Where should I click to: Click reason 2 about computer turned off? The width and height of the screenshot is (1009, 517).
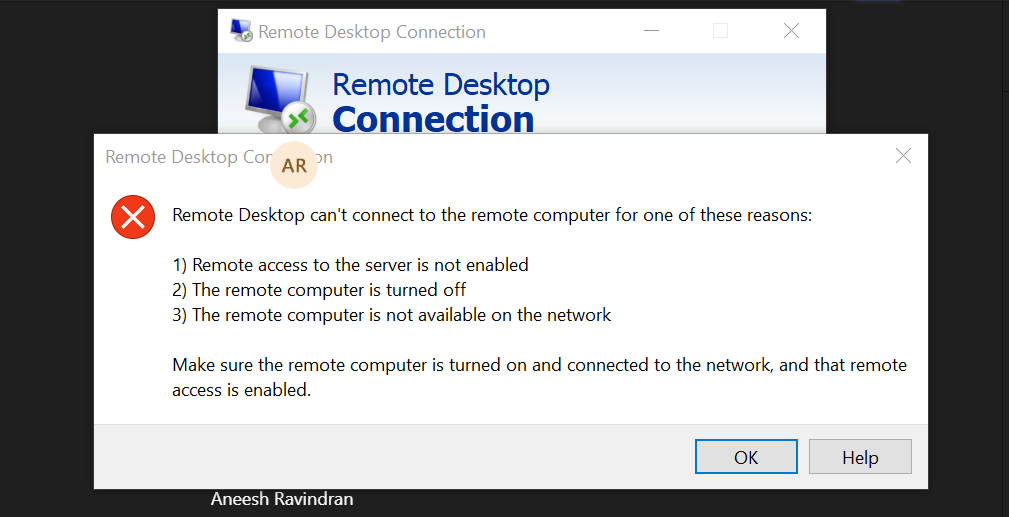(319, 290)
